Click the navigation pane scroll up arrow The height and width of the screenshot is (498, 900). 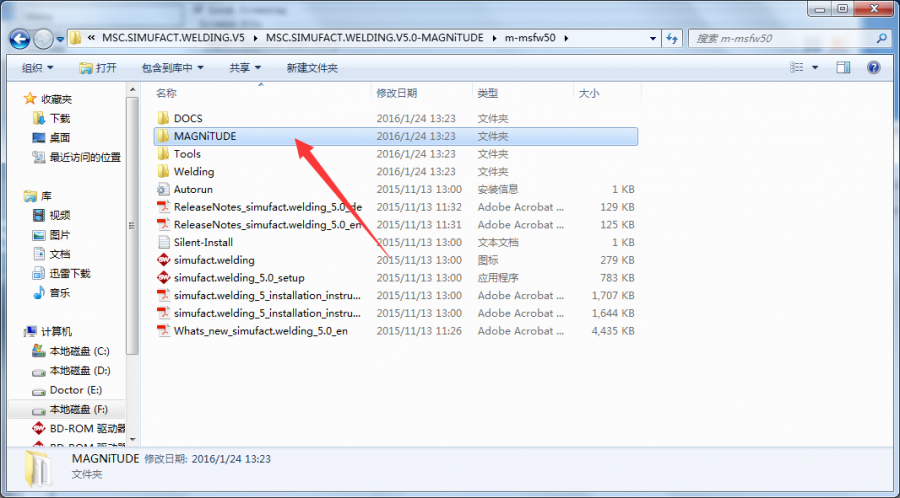tap(133, 90)
